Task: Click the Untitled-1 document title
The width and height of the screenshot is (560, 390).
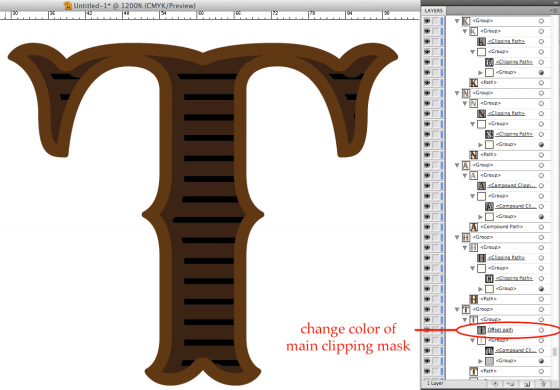Action: (135, 6)
